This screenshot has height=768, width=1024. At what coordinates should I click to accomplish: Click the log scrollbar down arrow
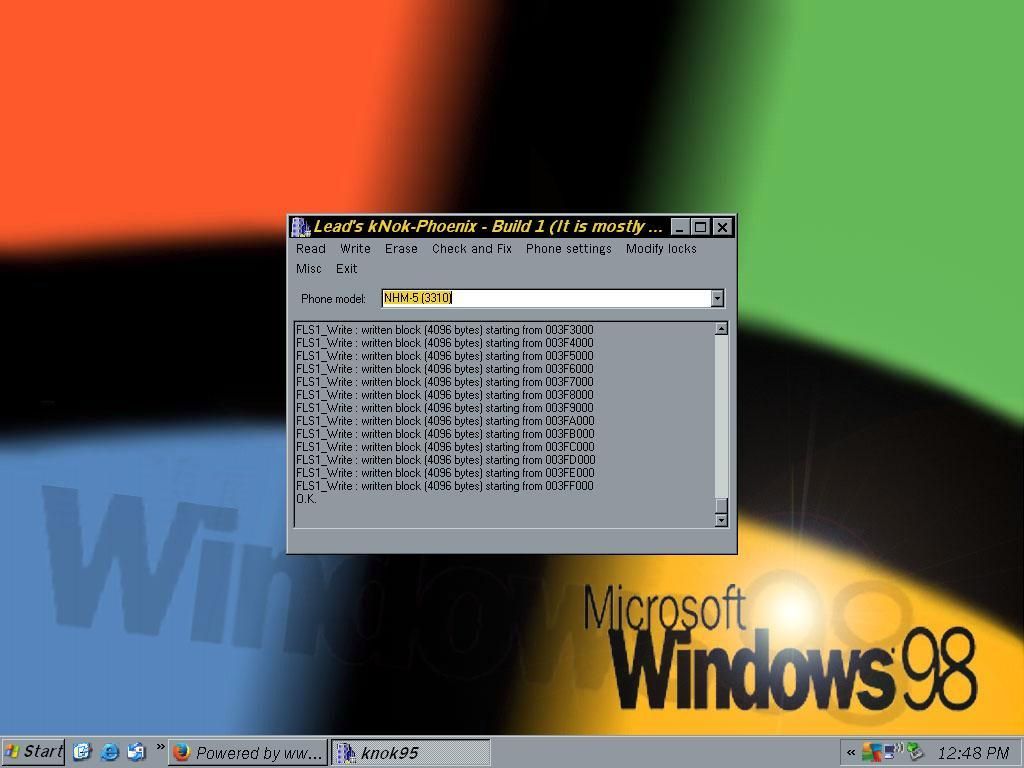(x=721, y=520)
